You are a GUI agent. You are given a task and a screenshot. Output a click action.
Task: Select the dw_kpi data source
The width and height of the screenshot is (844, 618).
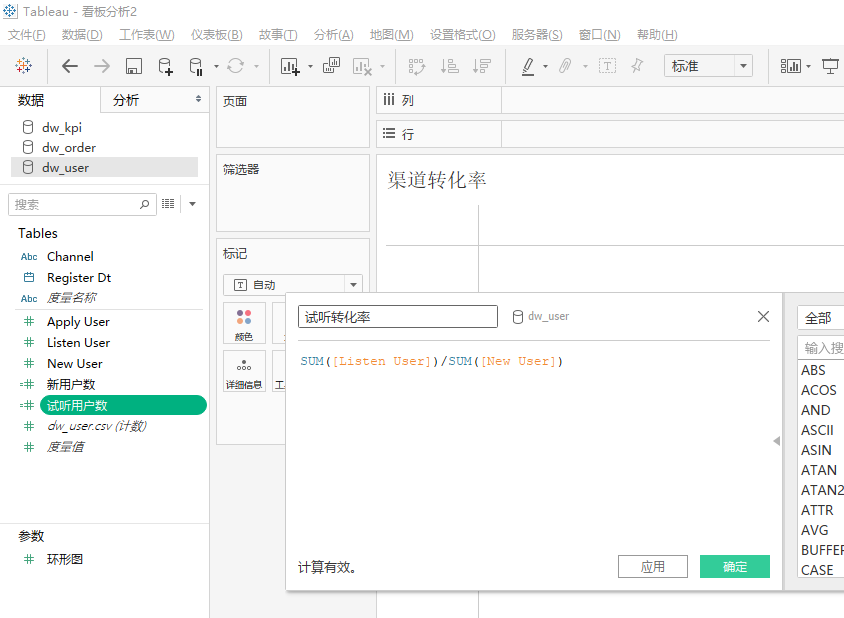pos(104,128)
